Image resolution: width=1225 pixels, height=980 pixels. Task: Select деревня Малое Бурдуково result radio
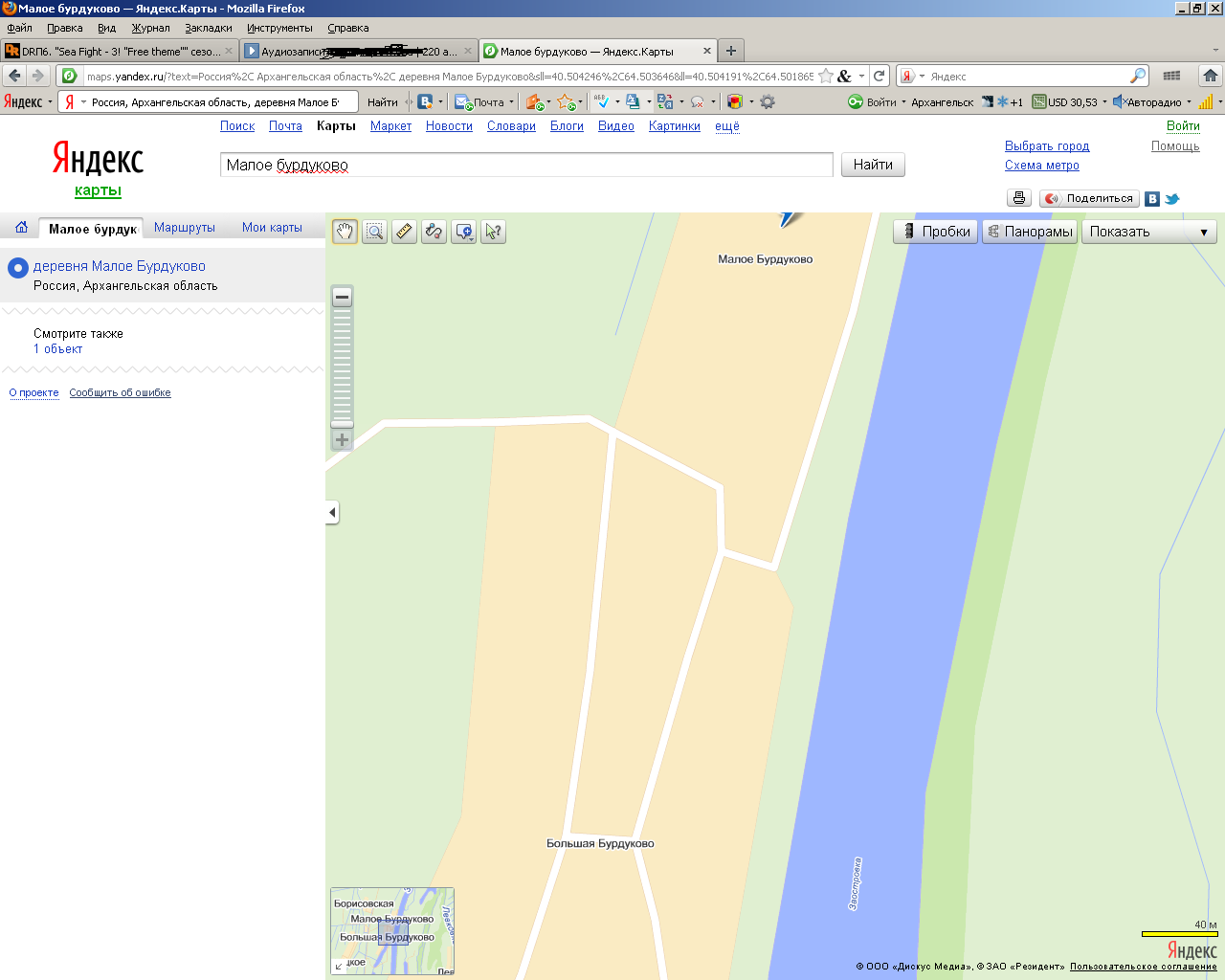pos(17,268)
